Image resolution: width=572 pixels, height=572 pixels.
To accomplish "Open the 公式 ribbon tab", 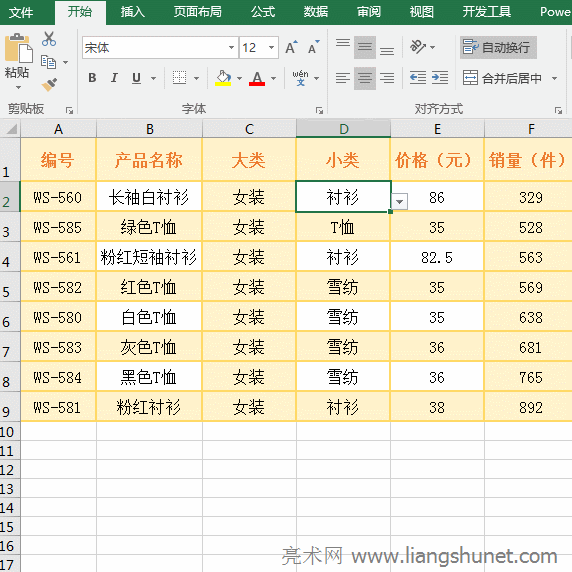I will coord(263,12).
